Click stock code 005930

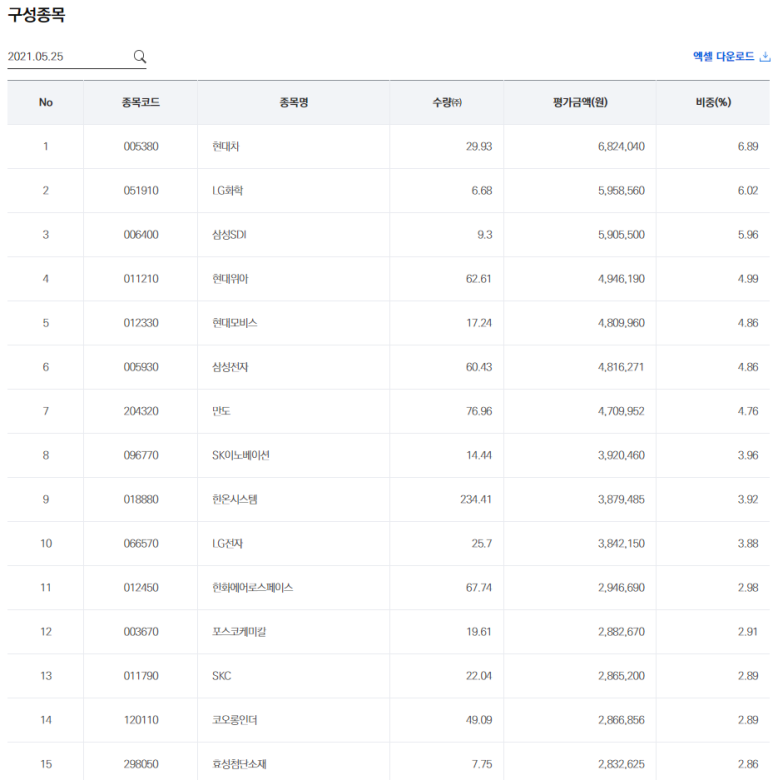141,367
